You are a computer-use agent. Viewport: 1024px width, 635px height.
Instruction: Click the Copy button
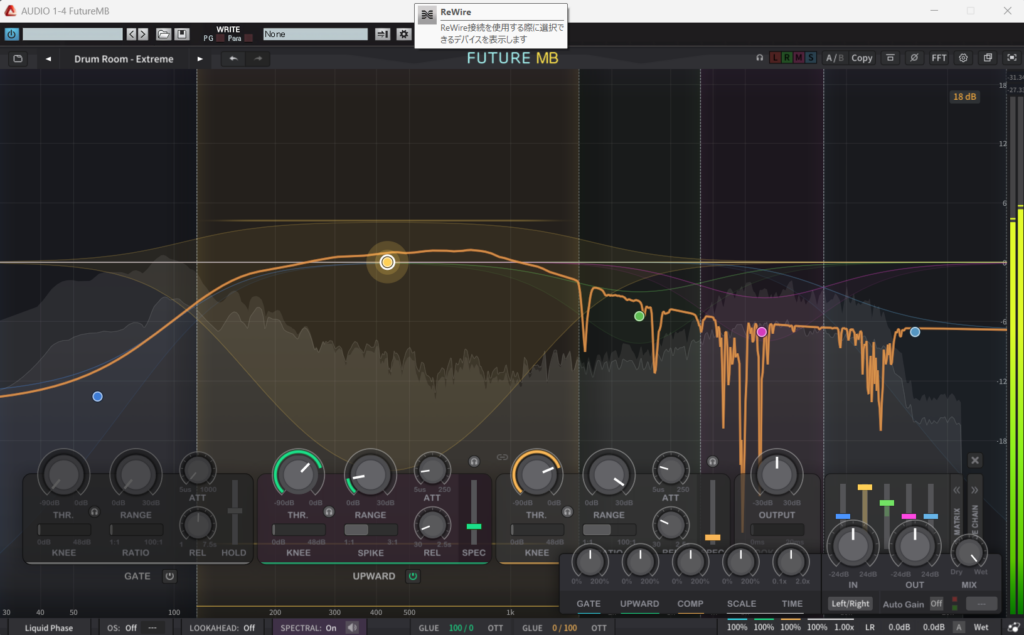pos(862,58)
